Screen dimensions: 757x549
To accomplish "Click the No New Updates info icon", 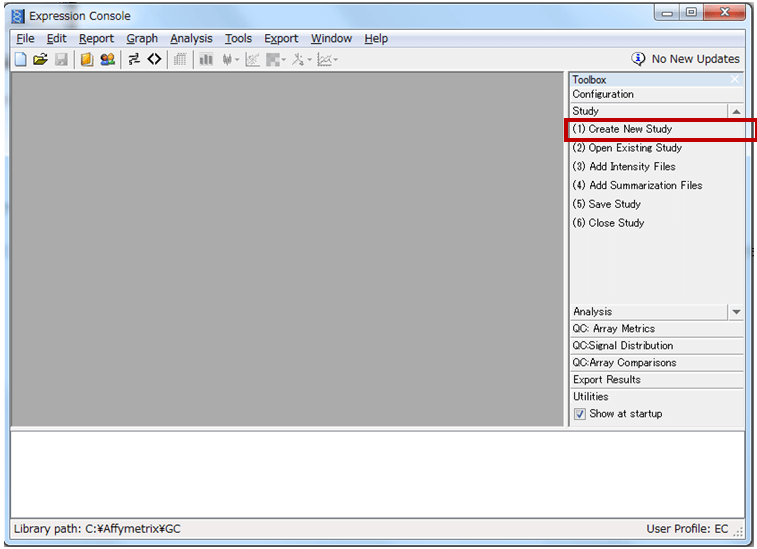I will (x=638, y=59).
